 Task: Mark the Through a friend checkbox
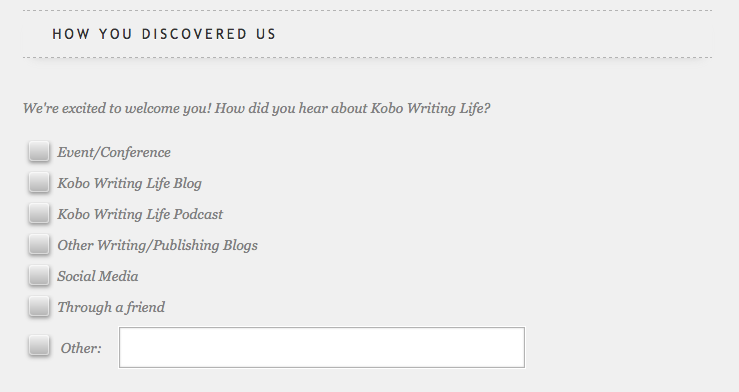(39, 307)
